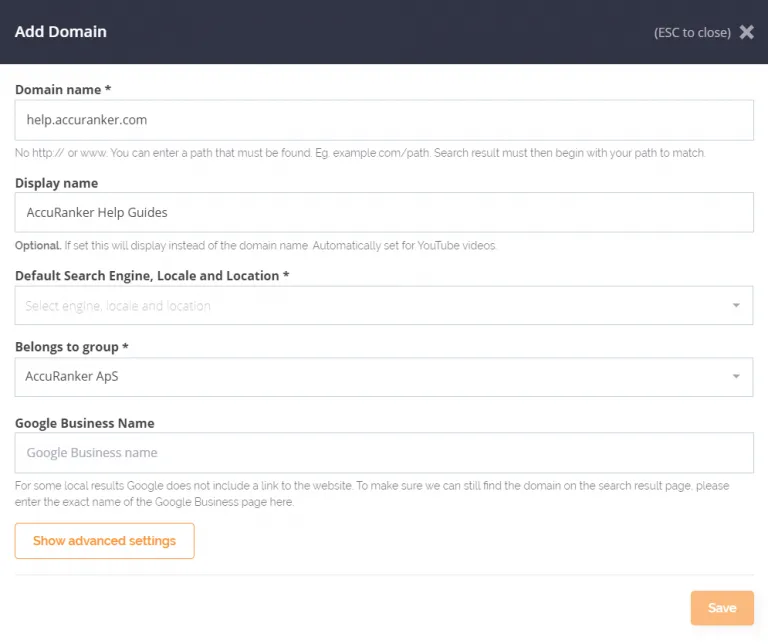Click the Display name input field
Screen dimensions: 768x644
(384, 213)
